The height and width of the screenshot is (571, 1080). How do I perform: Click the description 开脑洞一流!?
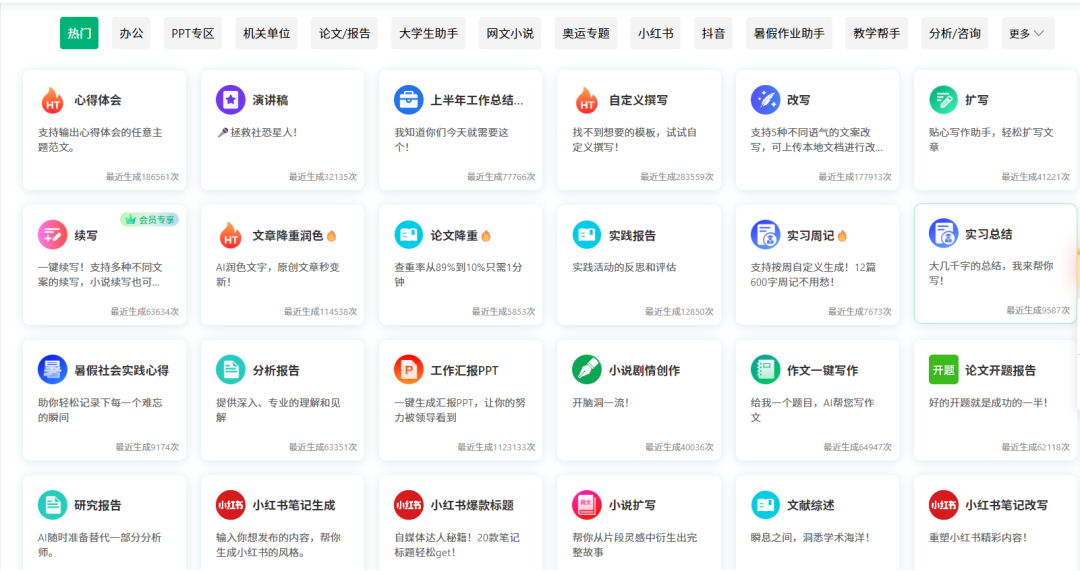600,402
